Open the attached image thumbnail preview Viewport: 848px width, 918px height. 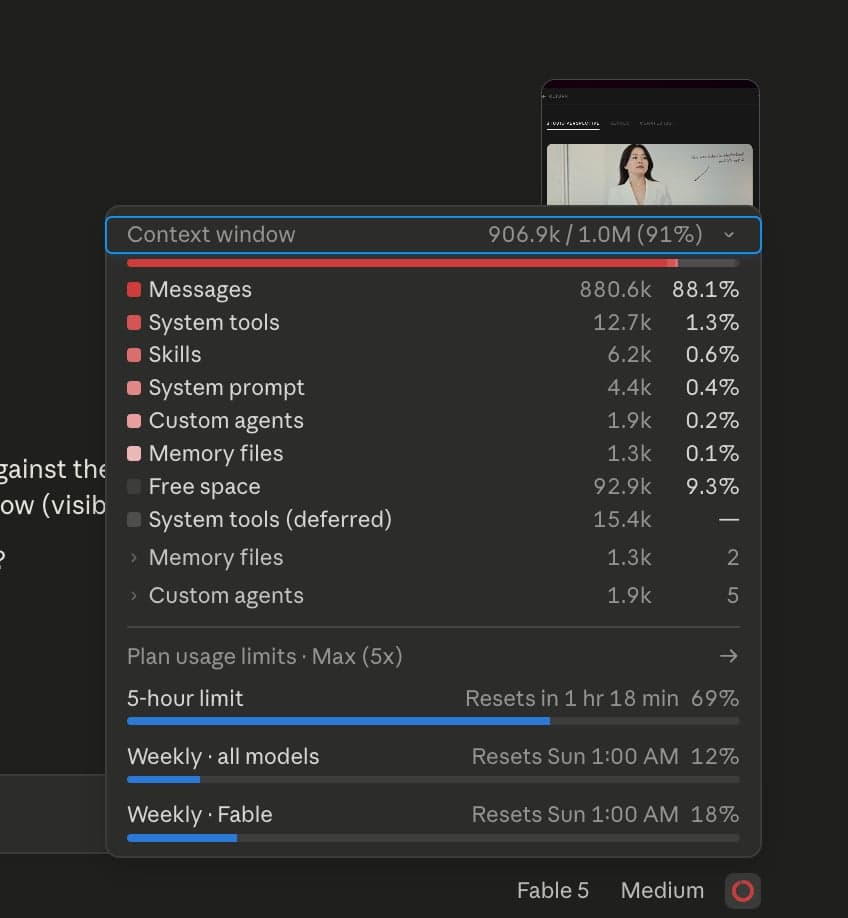pos(650,142)
